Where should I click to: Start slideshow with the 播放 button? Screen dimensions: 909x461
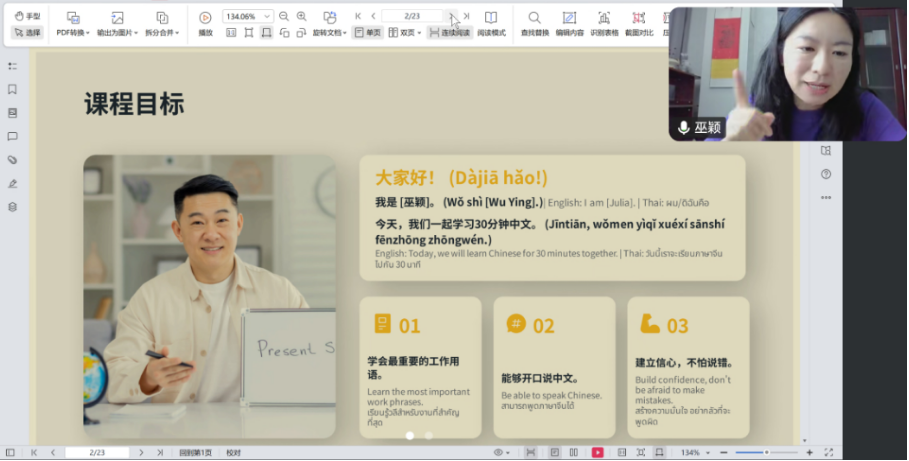(x=205, y=24)
